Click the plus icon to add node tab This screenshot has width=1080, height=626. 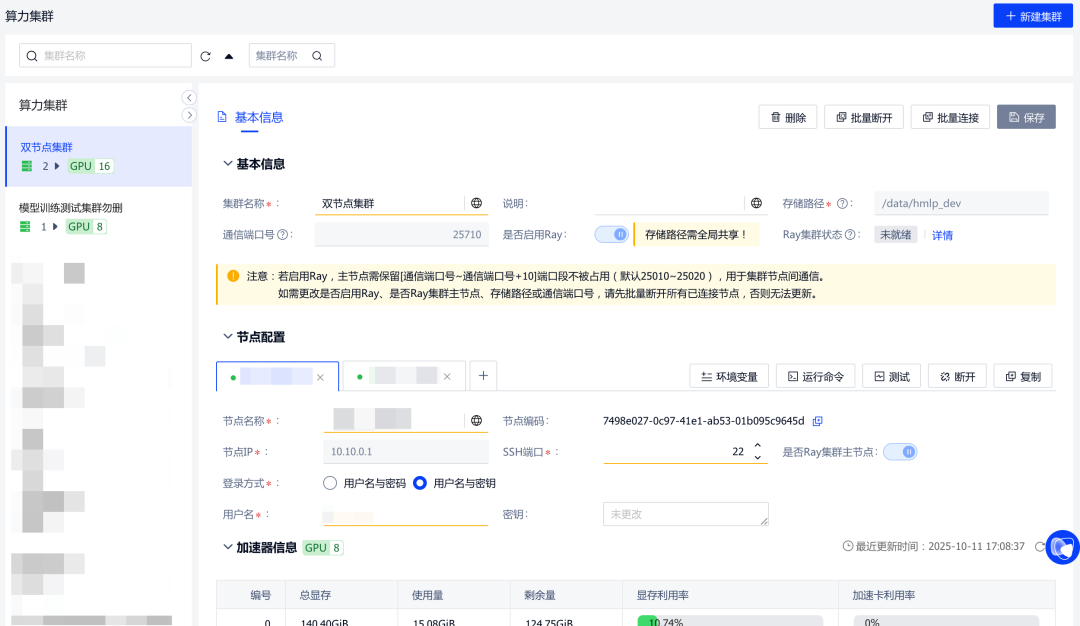pyautogui.click(x=483, y=376)
